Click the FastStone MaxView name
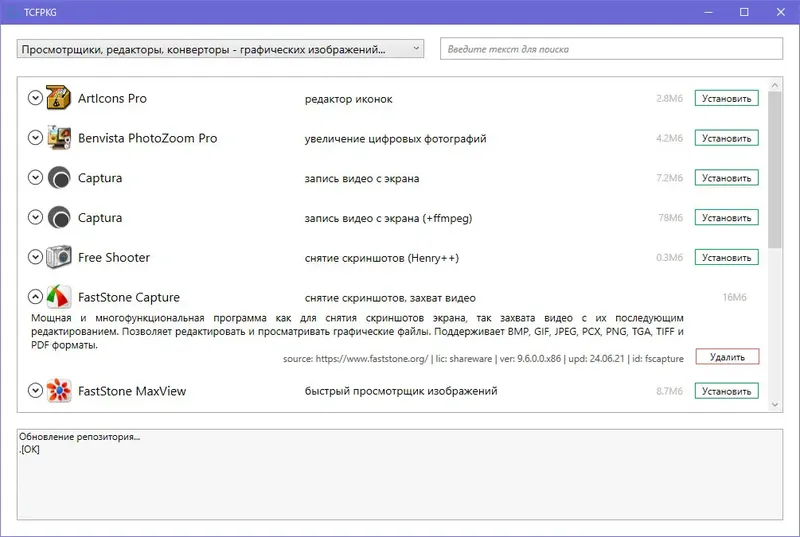This screenshot has height=537, width=800. pos(132,391)
